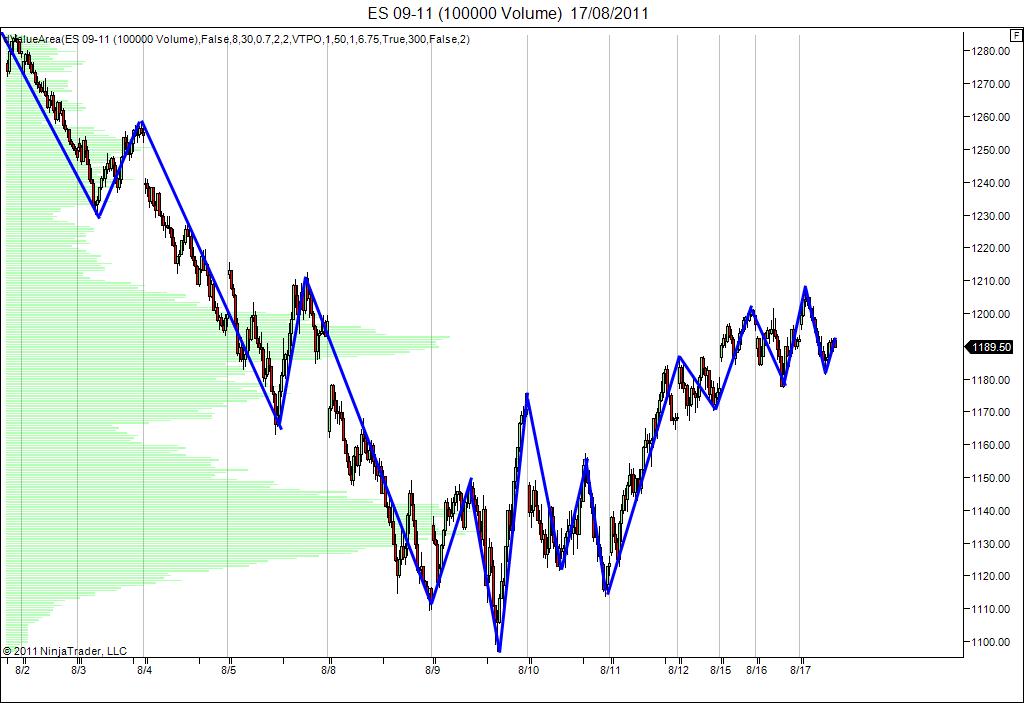Click the 8/11 date label
Screen dimensions: 1024x703
(x=611, y=670)
